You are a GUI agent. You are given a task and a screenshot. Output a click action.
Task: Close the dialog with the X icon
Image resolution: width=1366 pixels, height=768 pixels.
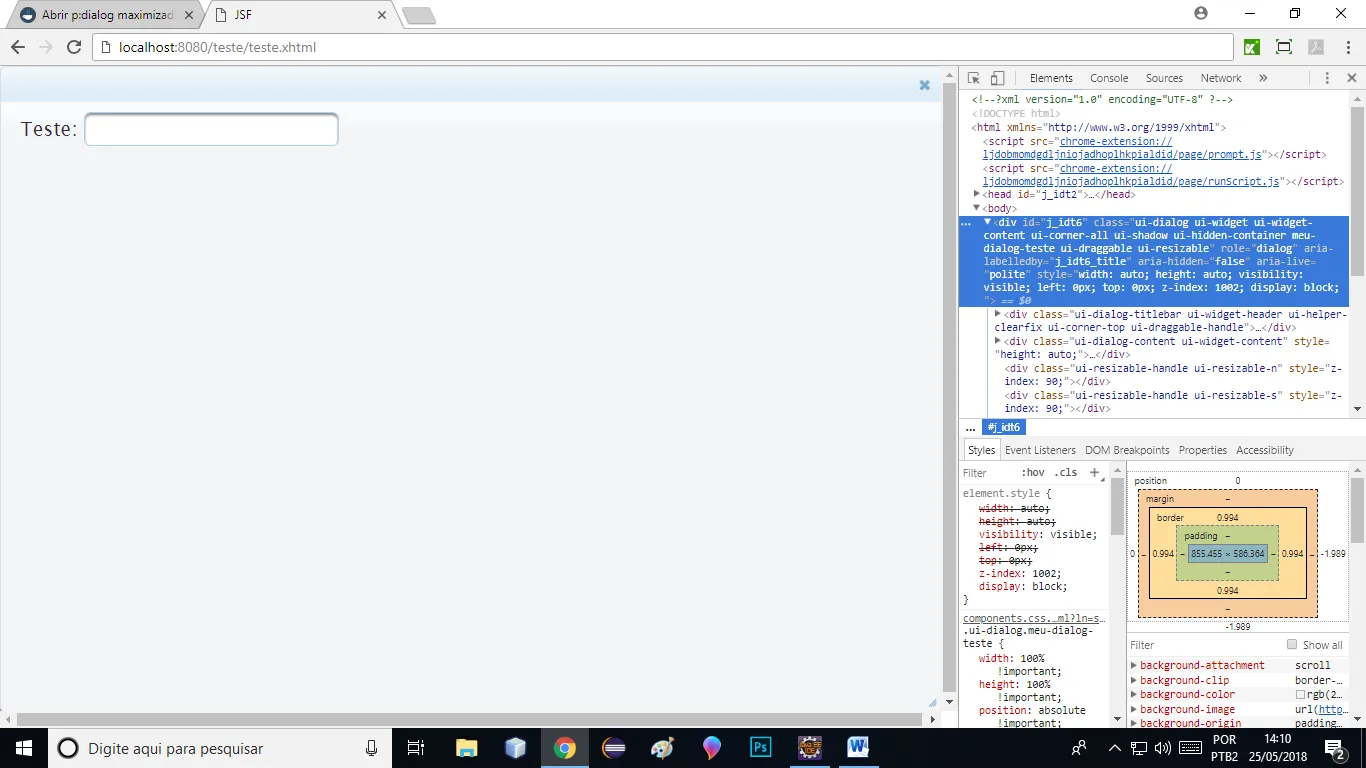[925, 86]
